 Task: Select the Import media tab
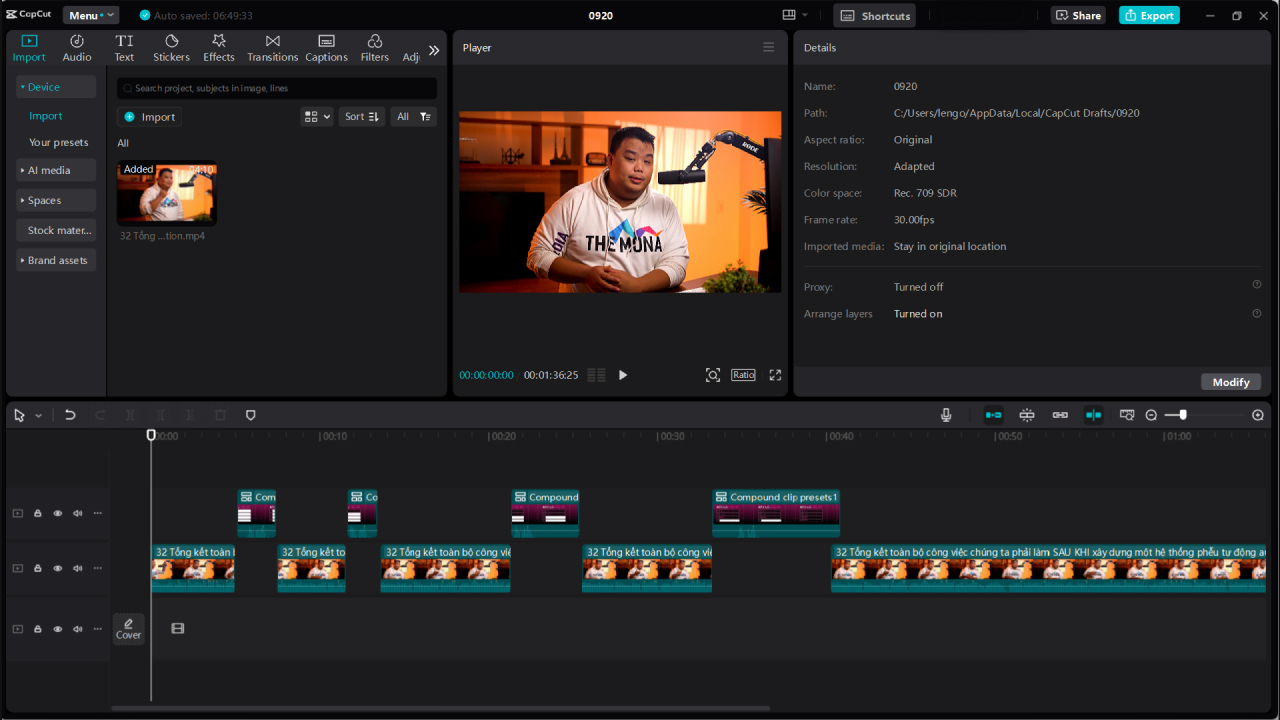29,47
